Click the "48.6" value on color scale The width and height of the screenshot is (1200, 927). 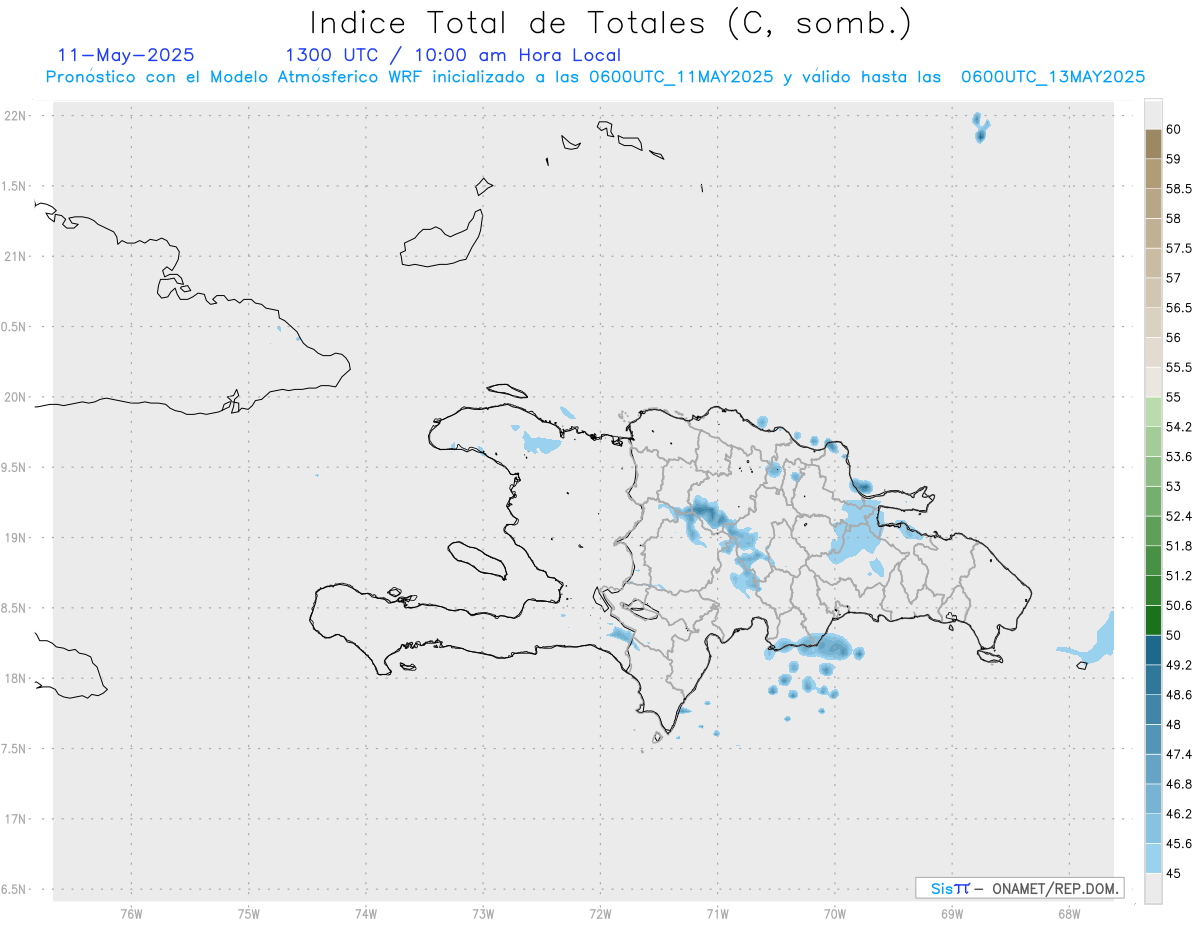click(1178, 694)
